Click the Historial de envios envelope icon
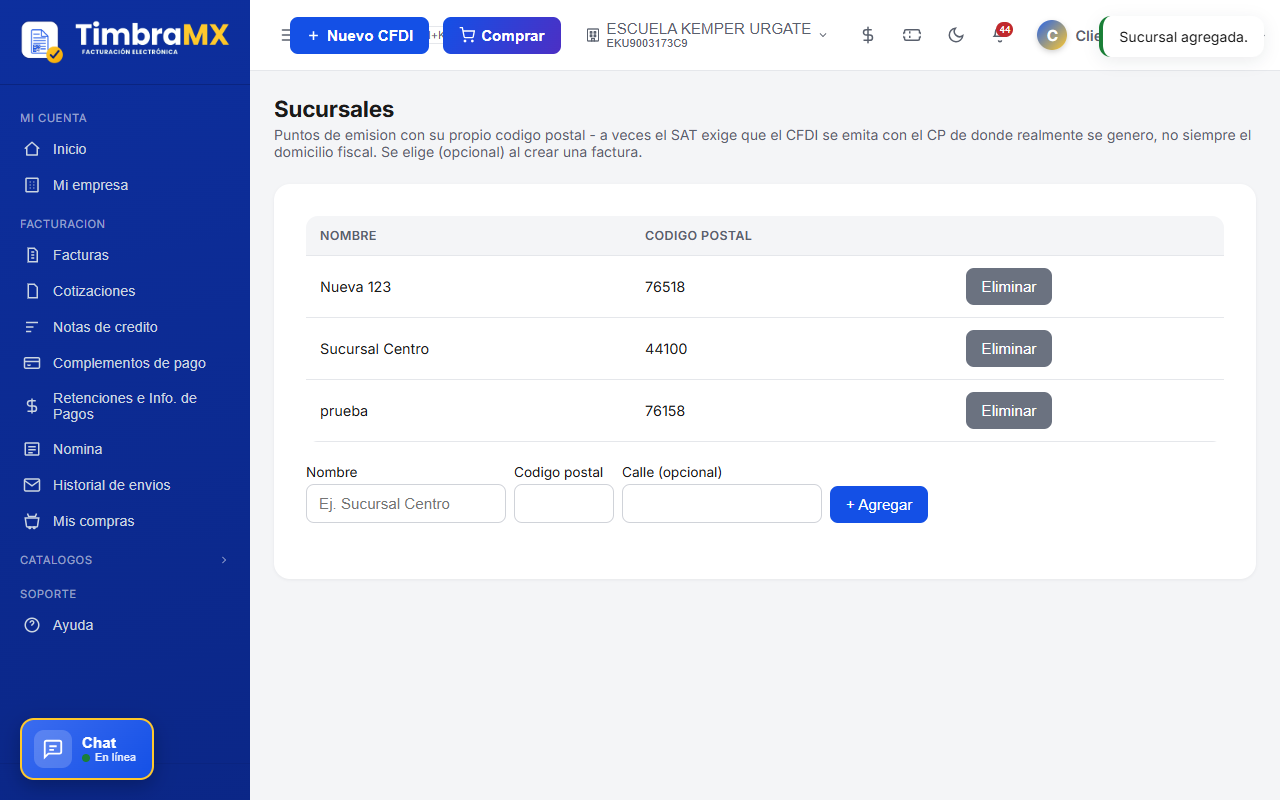The image size is (1280, 800). click(x=32, y=485)
